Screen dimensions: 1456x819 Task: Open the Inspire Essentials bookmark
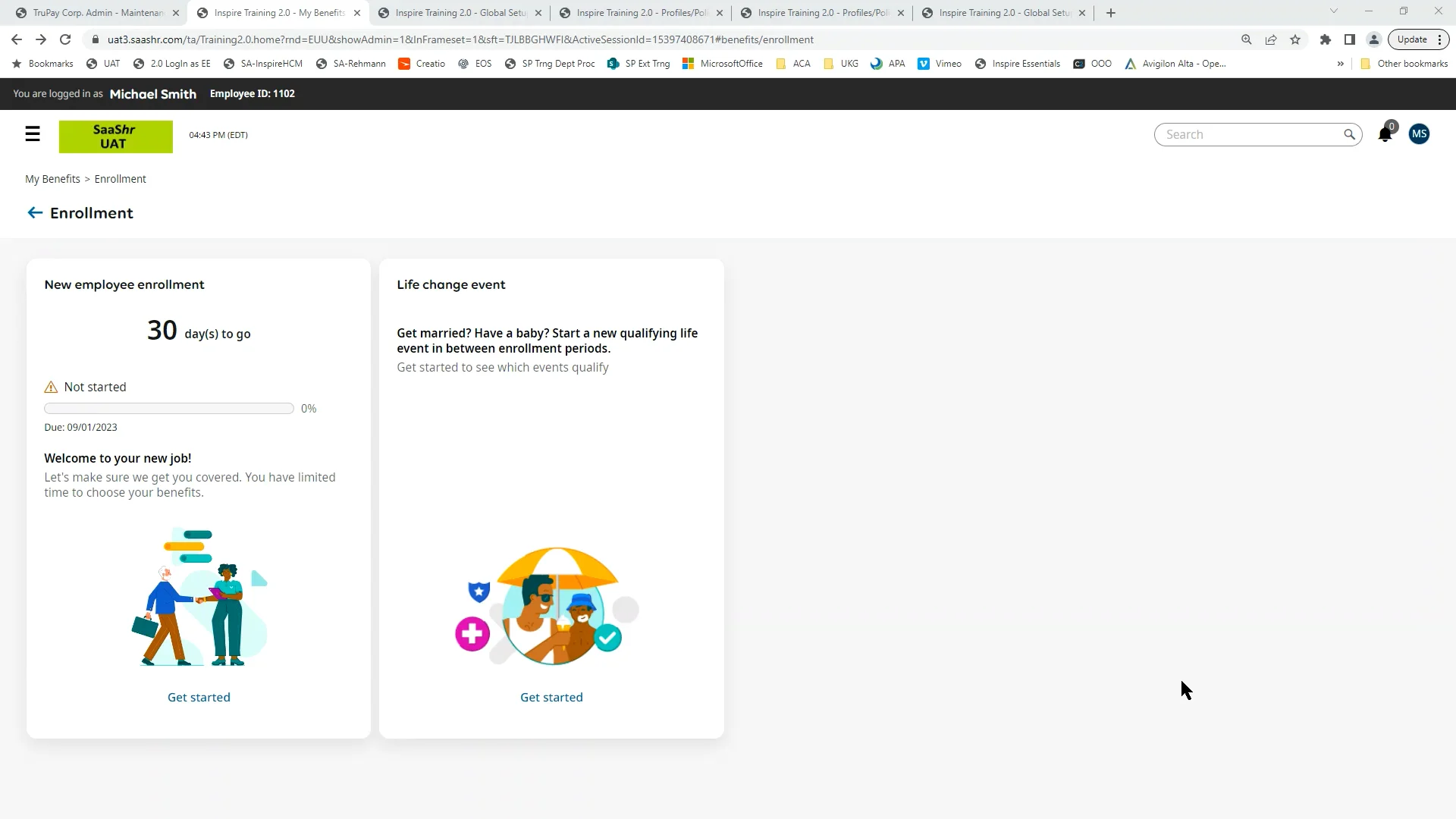coord(1018,64)
